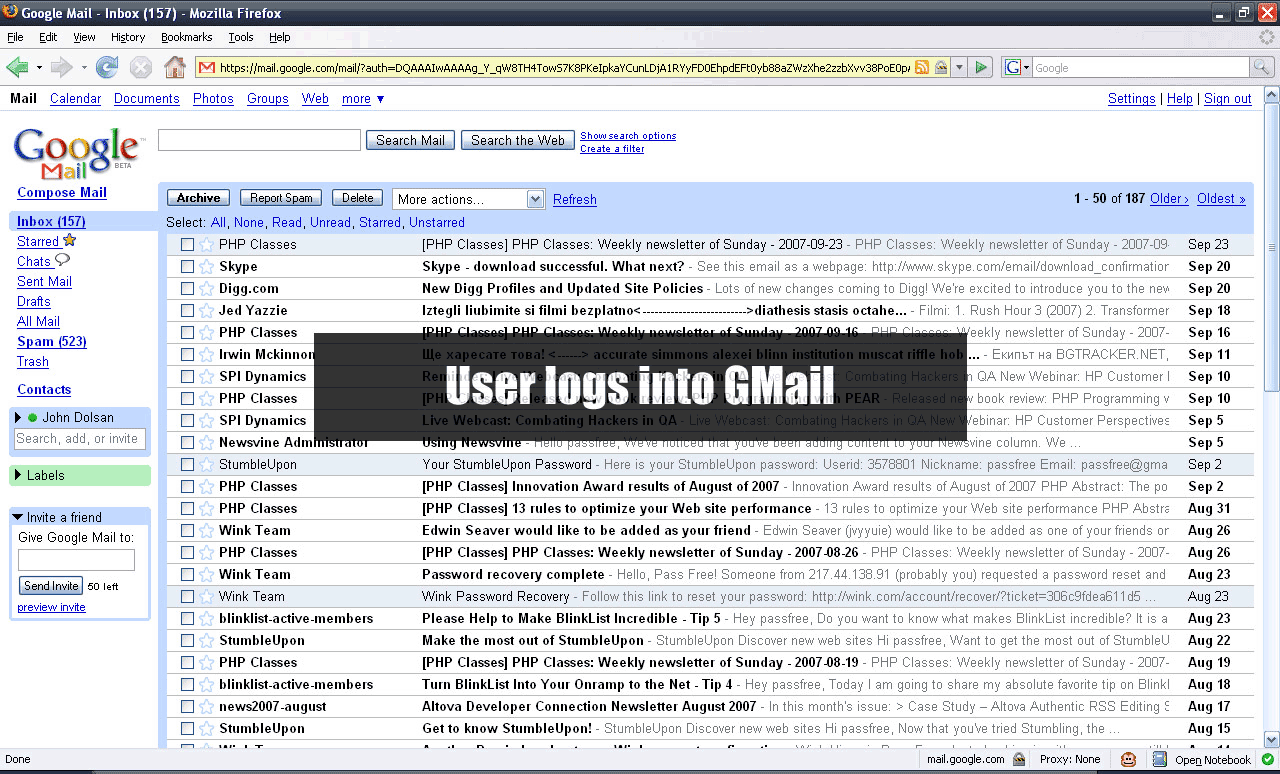This screenshot has height=774, width=1280.
Task: Click the Send Invite button
Action: tap(51, 586)
